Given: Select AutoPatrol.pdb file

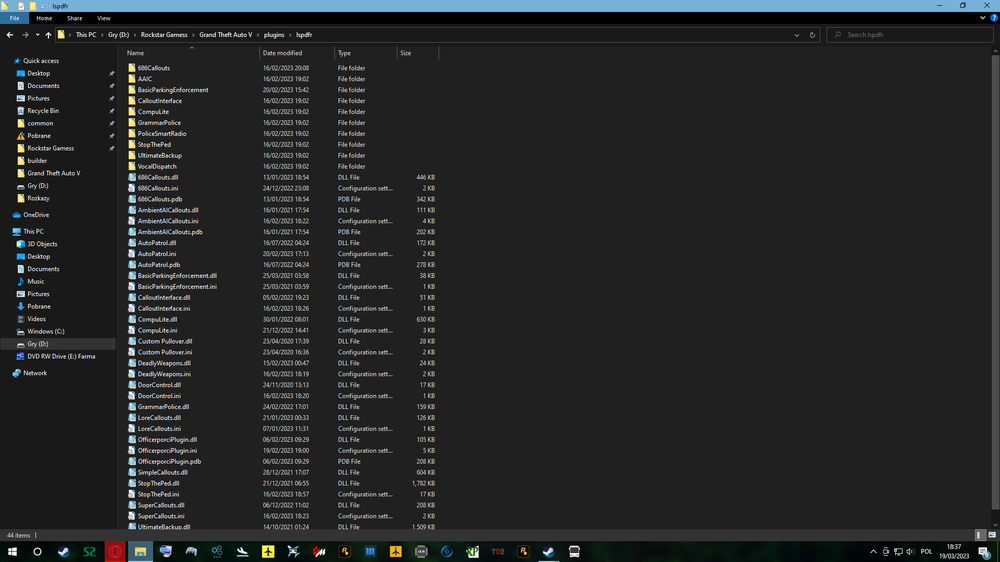Looking at the screenshot, I should click(159, 265).
